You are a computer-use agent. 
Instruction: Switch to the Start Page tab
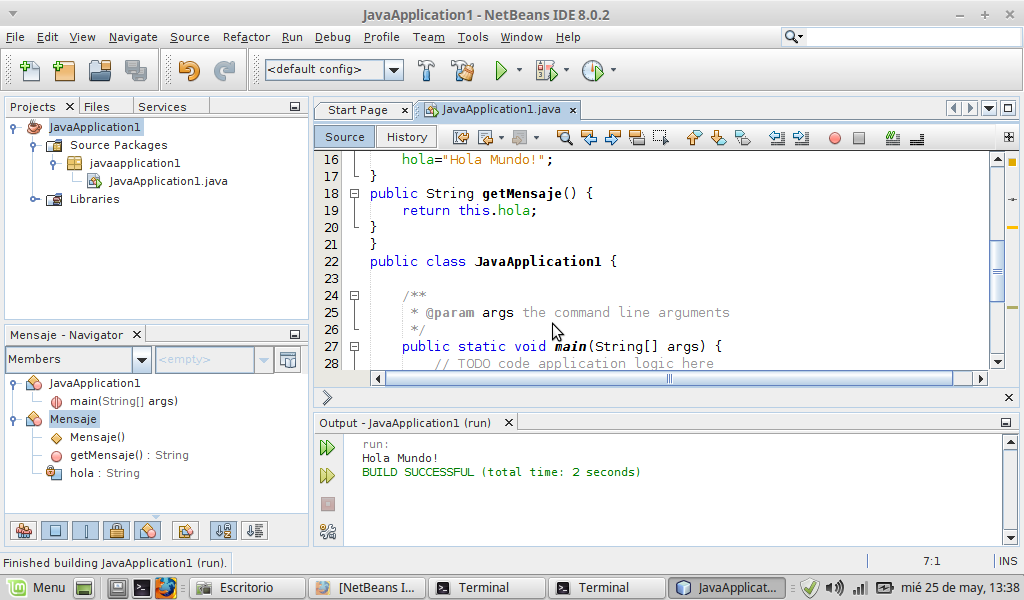357,110
